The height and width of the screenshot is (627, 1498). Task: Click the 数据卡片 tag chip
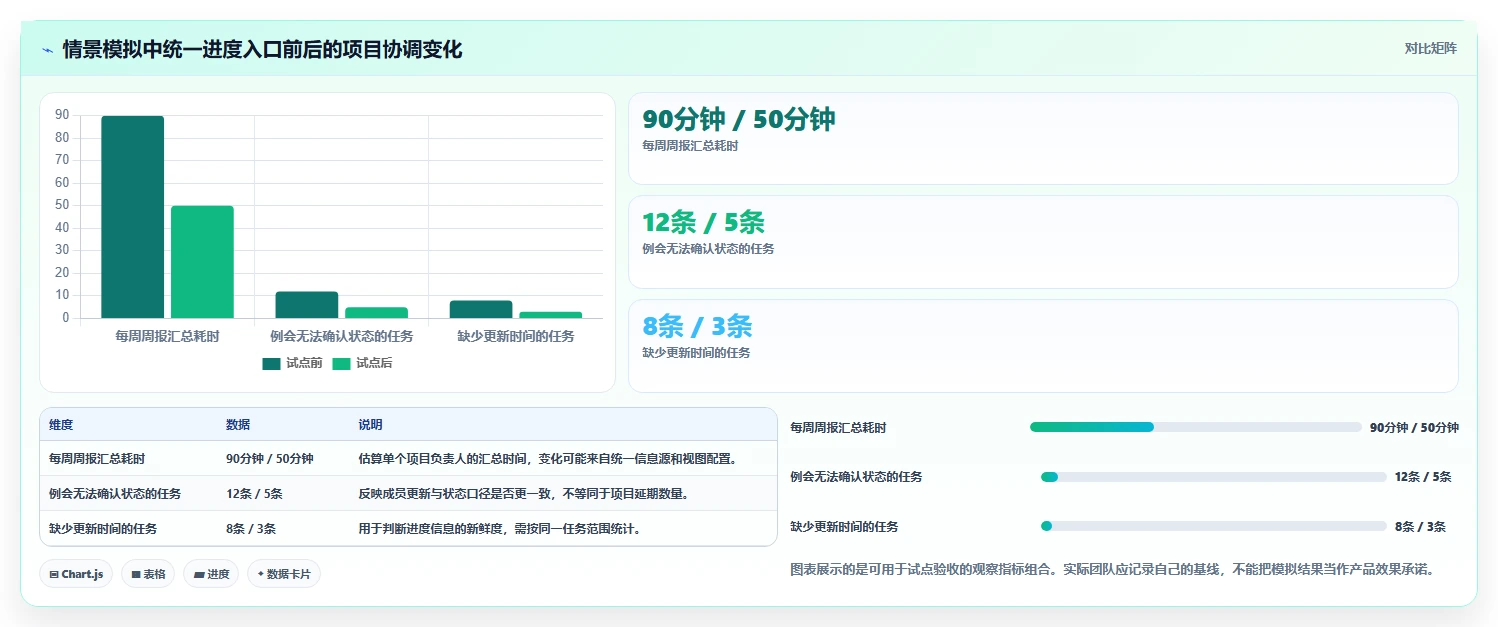pyautogui.click(x=284, y=574)
